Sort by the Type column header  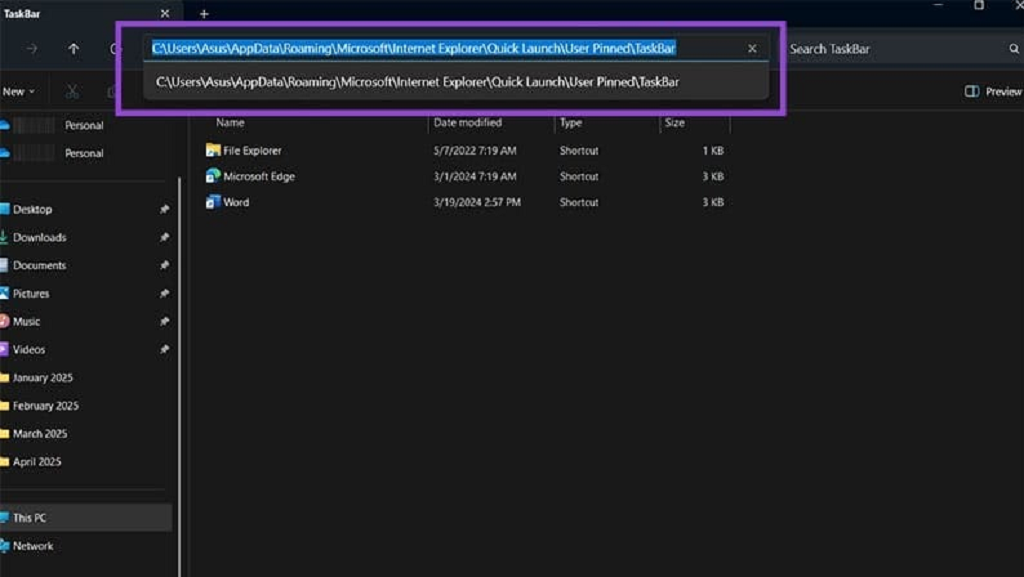coord(571,122)
